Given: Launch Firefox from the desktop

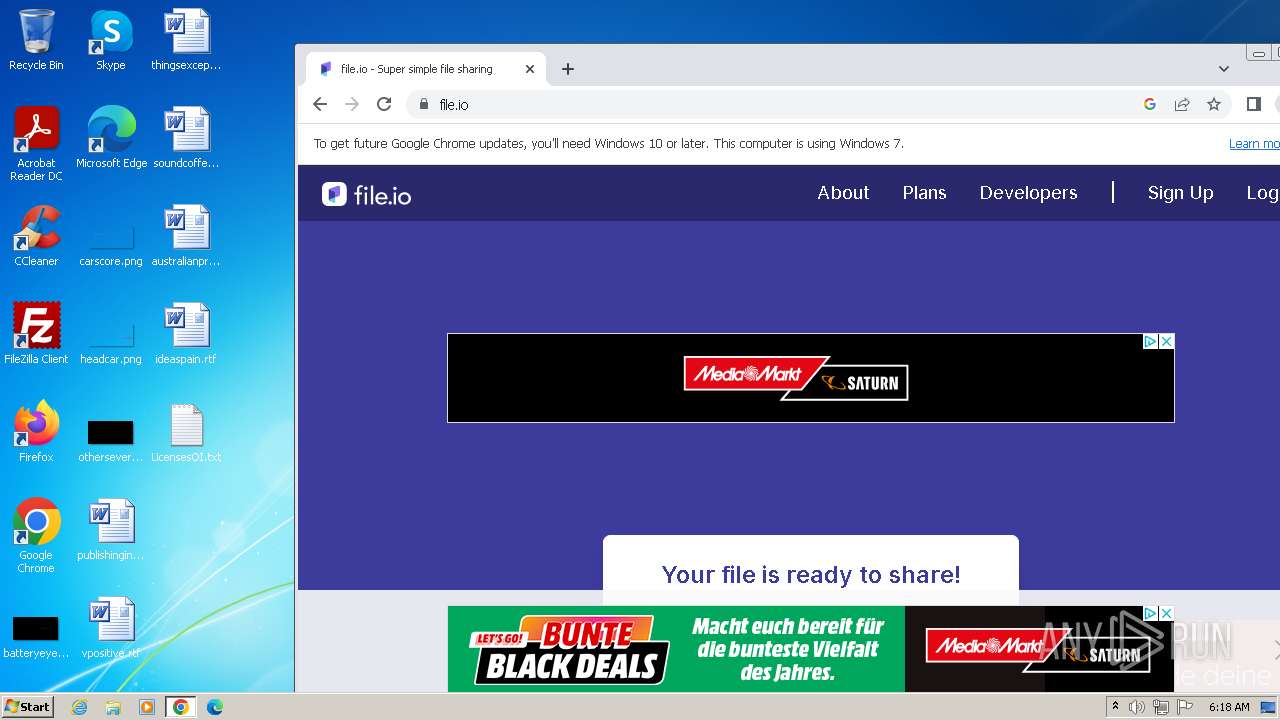Looking at the screenshot, I should point(36,432).
